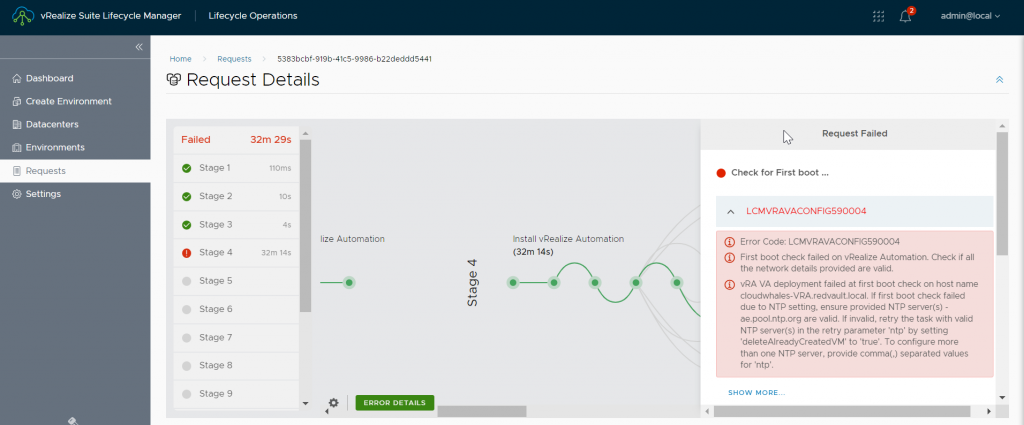1024x425 pixels.
Task: Open the apps grid launcher
Action: click(878, 16)
